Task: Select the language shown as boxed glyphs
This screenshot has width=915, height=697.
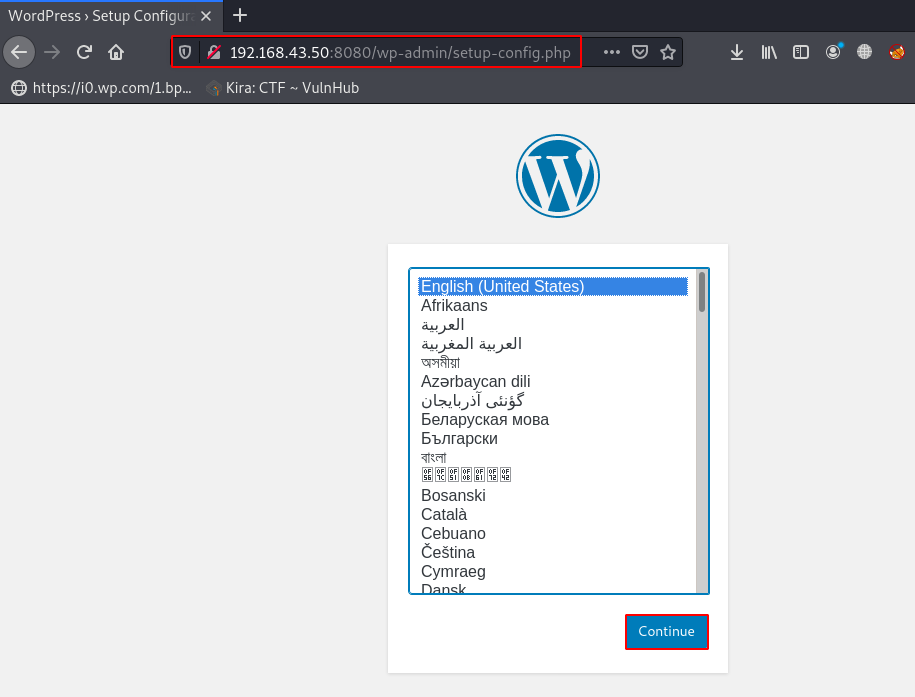Action: 553,475
